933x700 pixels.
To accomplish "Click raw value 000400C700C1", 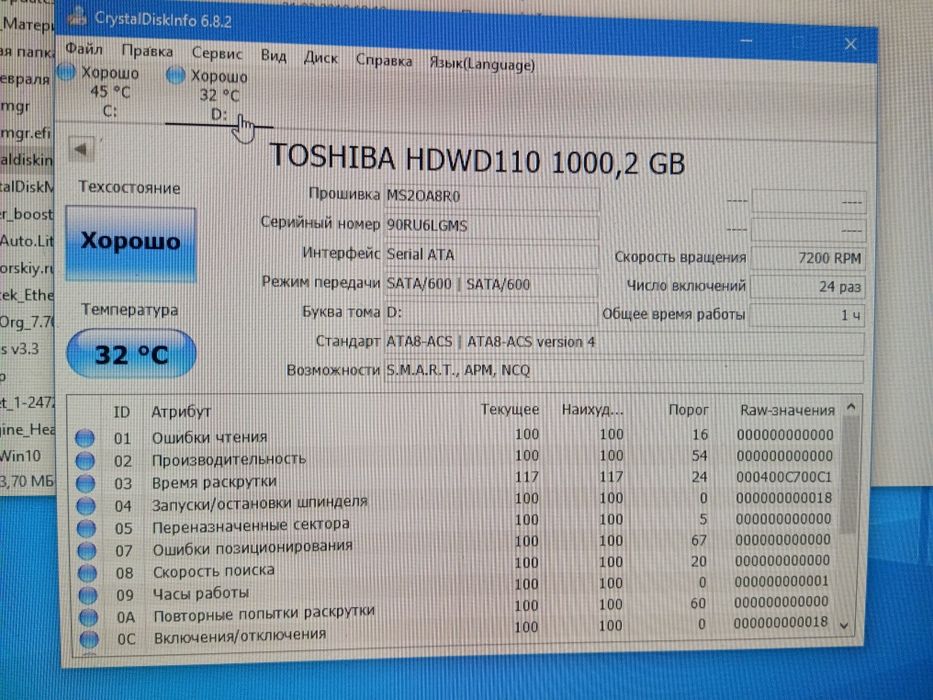I will click(x=784, y=477).
